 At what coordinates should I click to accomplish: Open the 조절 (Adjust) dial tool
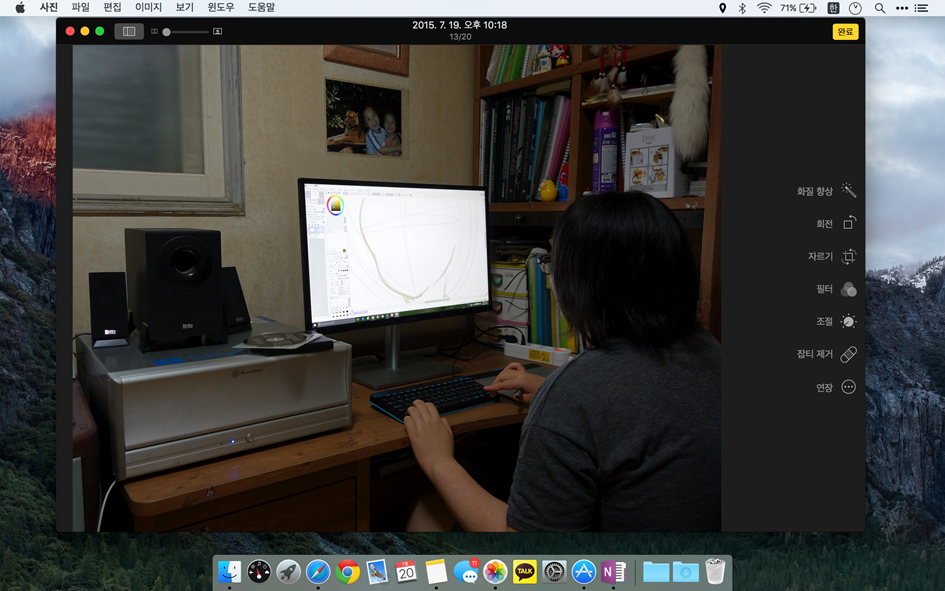pos(836,322)
